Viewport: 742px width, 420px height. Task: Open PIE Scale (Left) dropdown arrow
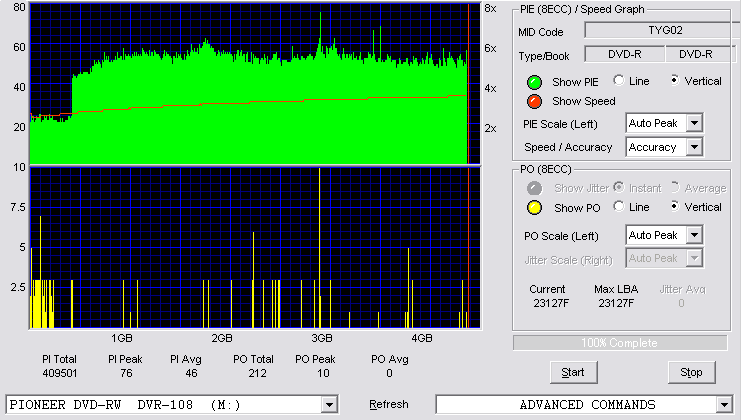694,123
